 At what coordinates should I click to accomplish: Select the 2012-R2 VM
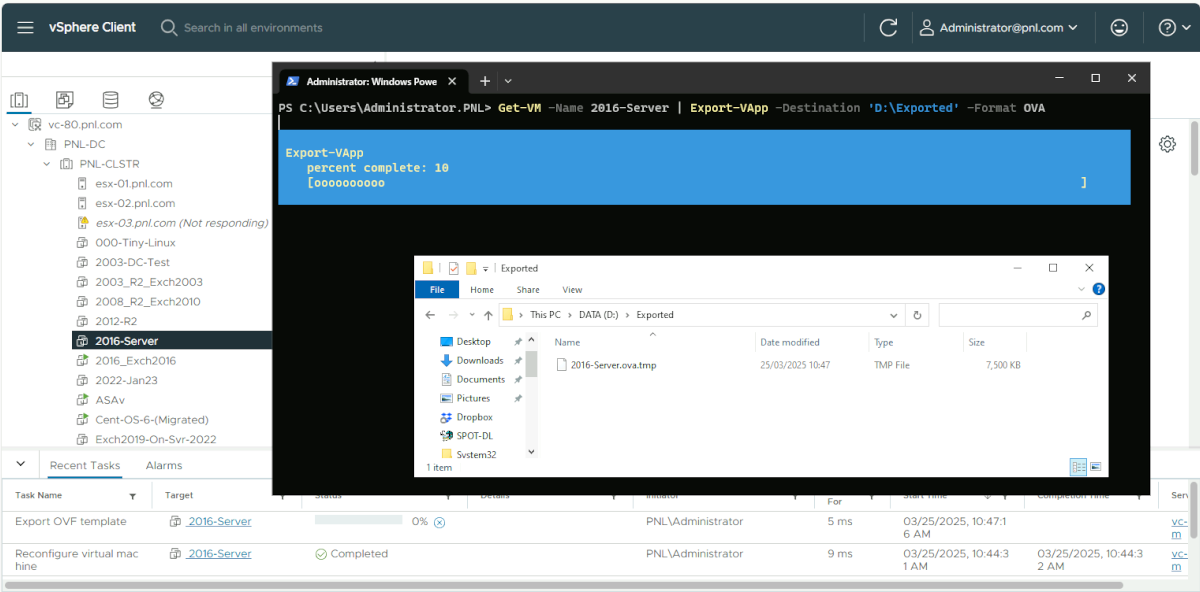(116, 321)
